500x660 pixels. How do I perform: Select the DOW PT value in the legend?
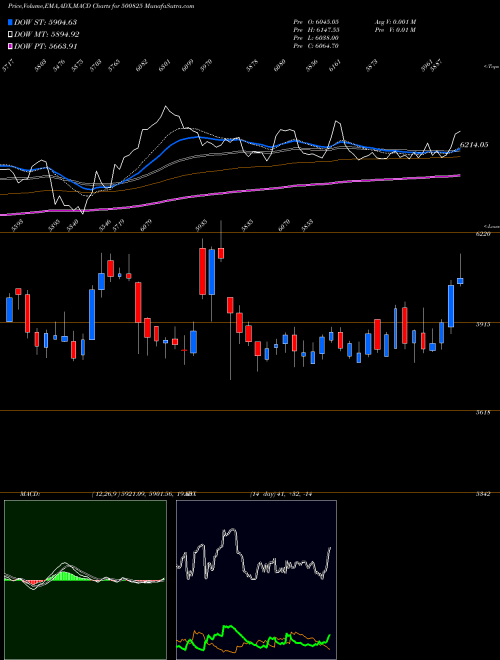point(62,46)
